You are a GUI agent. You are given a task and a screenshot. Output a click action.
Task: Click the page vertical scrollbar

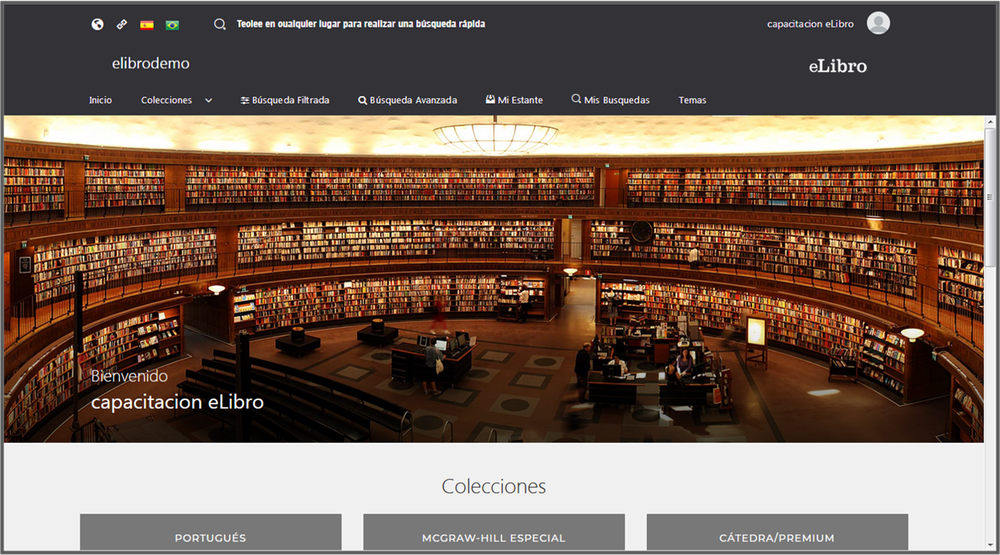tap(990, 300)
